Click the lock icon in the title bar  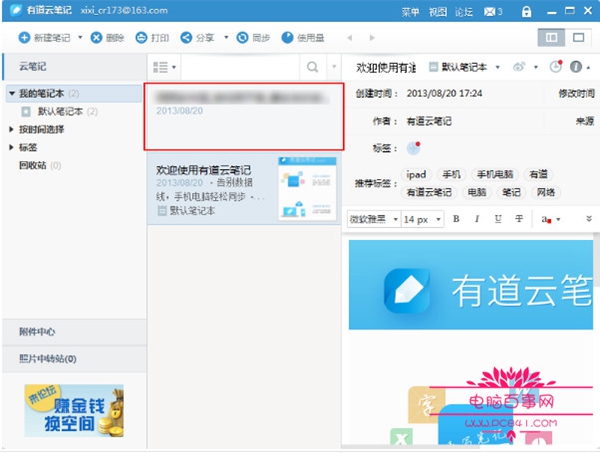pos(527,12)
